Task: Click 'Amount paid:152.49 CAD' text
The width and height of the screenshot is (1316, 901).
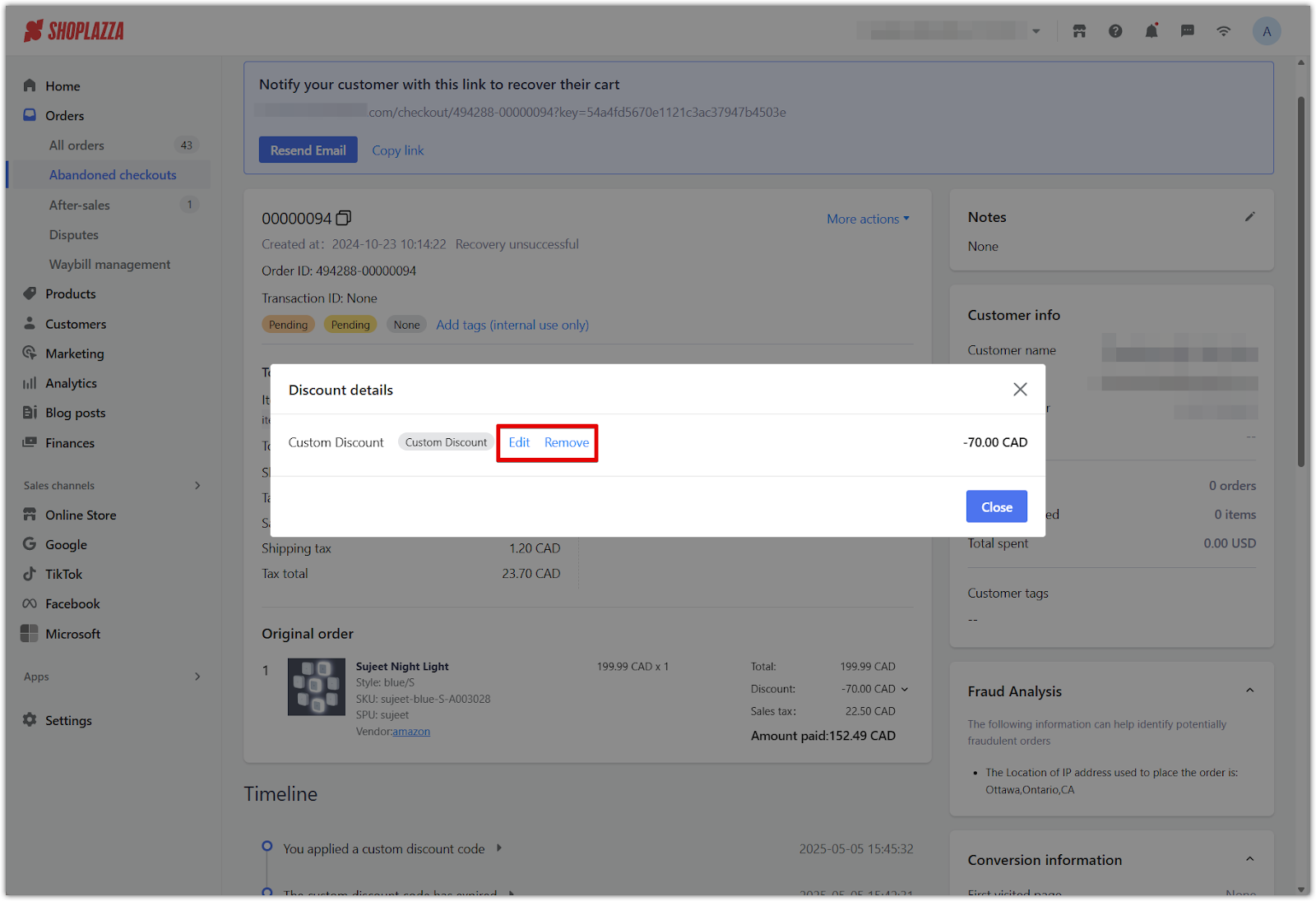Action: (x=823, y=737)
